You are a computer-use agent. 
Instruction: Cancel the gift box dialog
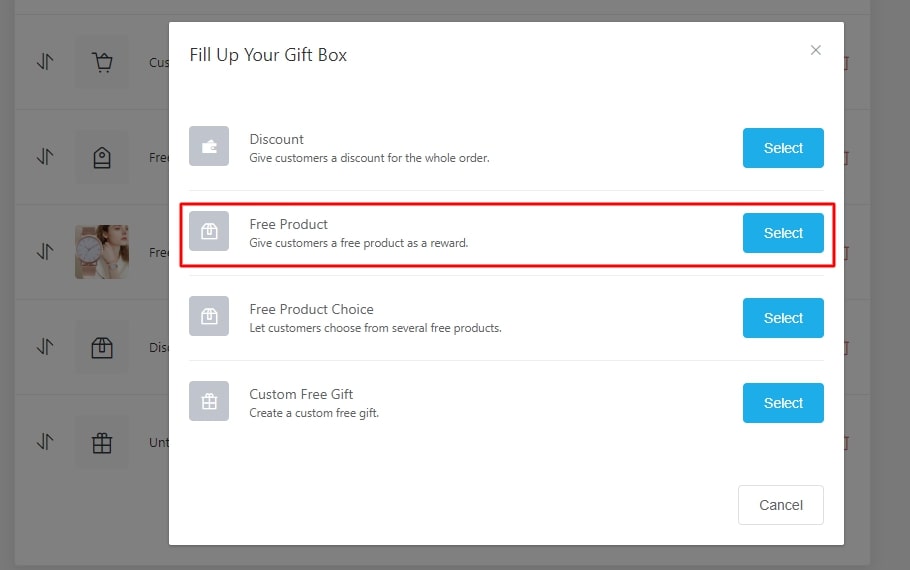click(780, 505)
